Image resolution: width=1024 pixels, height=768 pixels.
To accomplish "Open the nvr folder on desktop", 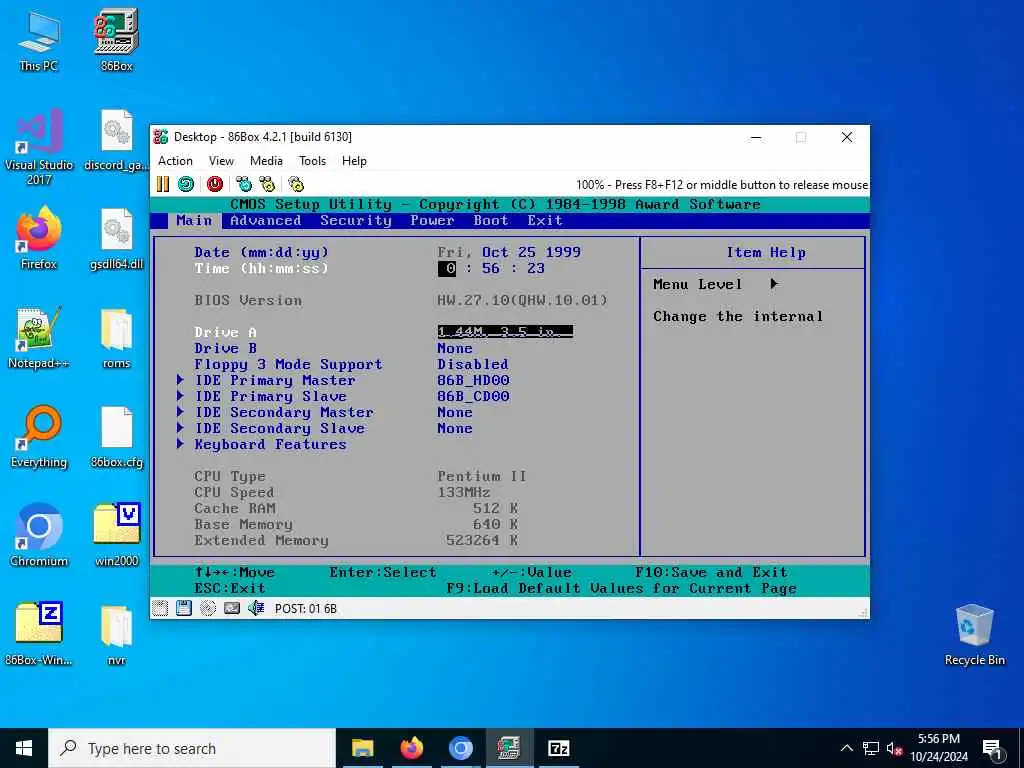I will click(x=116, y=634).
